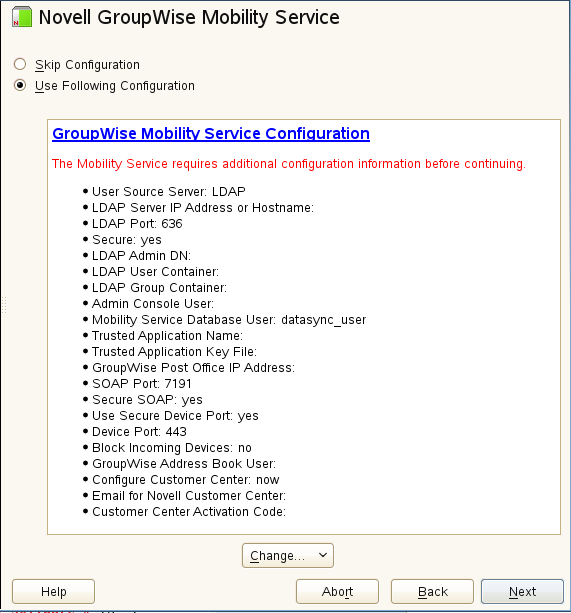Click the 'Admin Console User:' entry
The height and width of the screenshot is (613, 571).
(x=153, y=304)
